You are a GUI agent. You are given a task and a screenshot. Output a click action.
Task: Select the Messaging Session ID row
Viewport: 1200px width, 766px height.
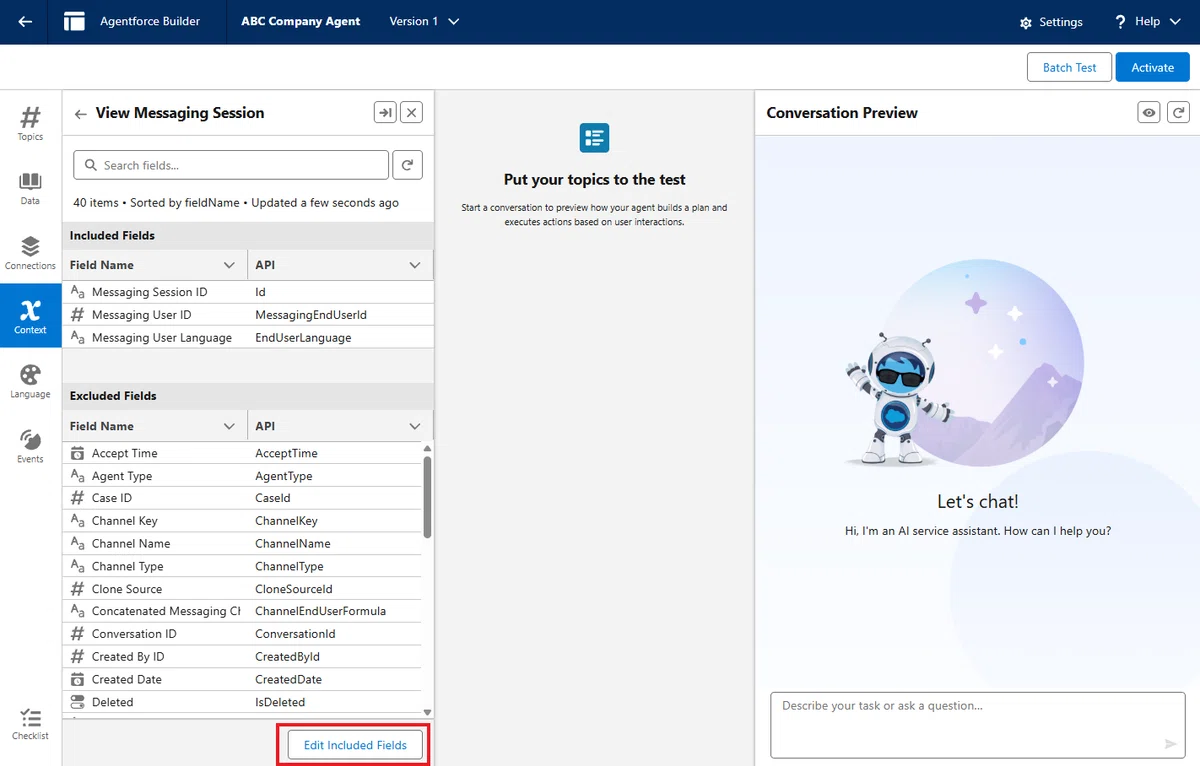click(247, 292)
